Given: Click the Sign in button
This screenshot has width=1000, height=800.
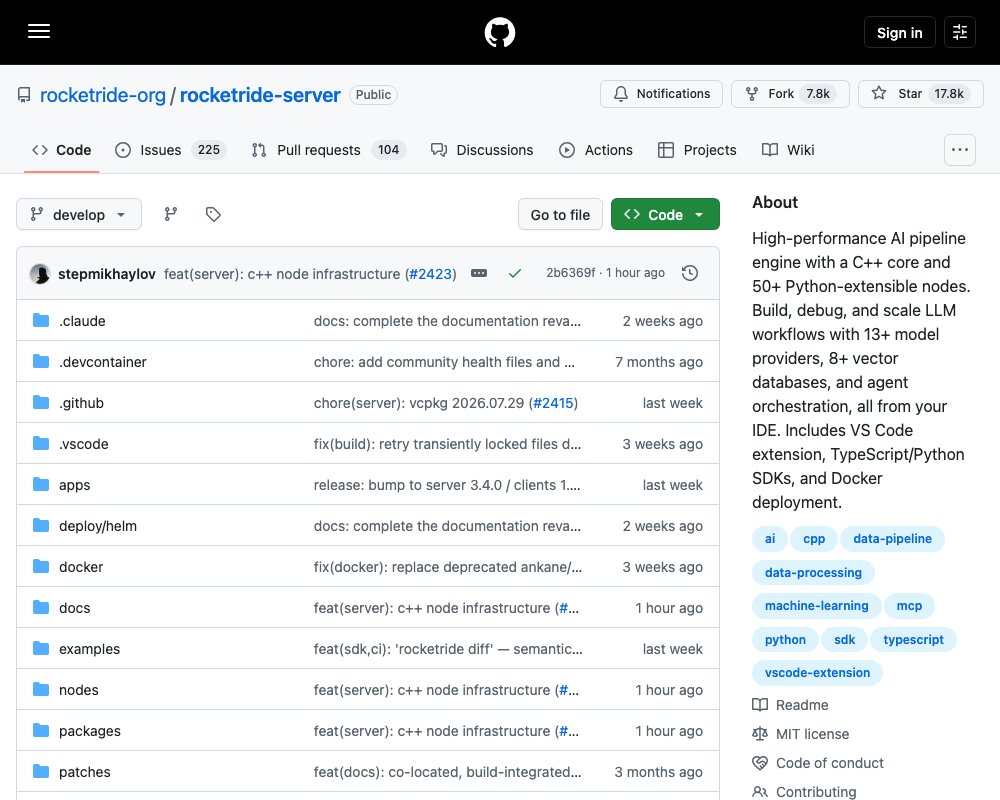Looking at the screenshot, I should 899,32.
